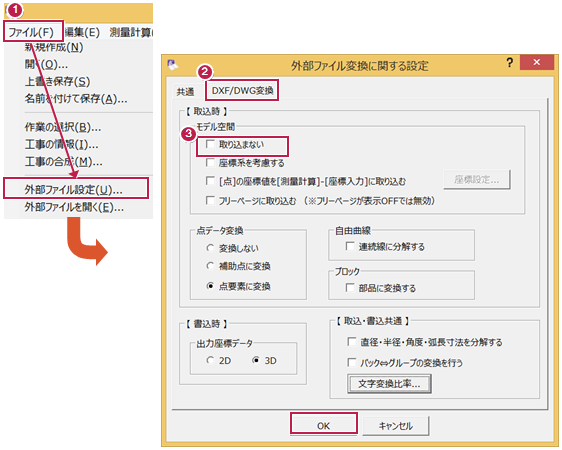
Task: Select 変換しない radio button
Action: [210, 248]
